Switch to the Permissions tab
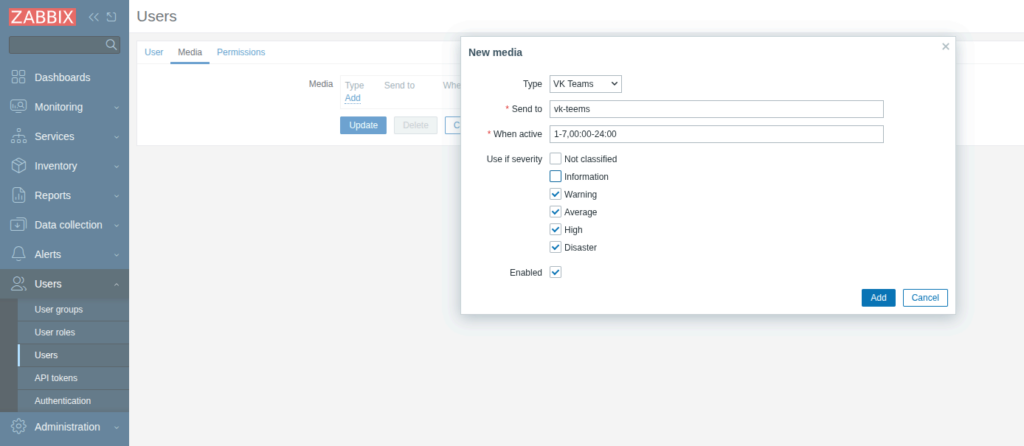This screenshot has height=446, width=1024. [241, 52]
